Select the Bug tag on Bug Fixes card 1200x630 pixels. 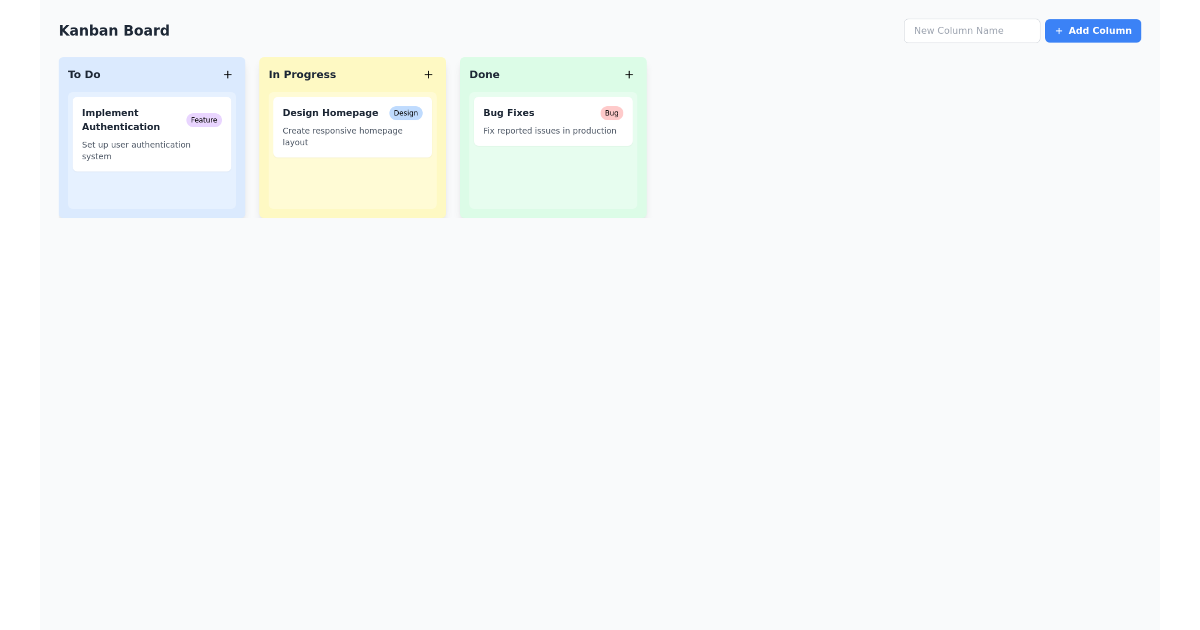[x=611, y=112]
